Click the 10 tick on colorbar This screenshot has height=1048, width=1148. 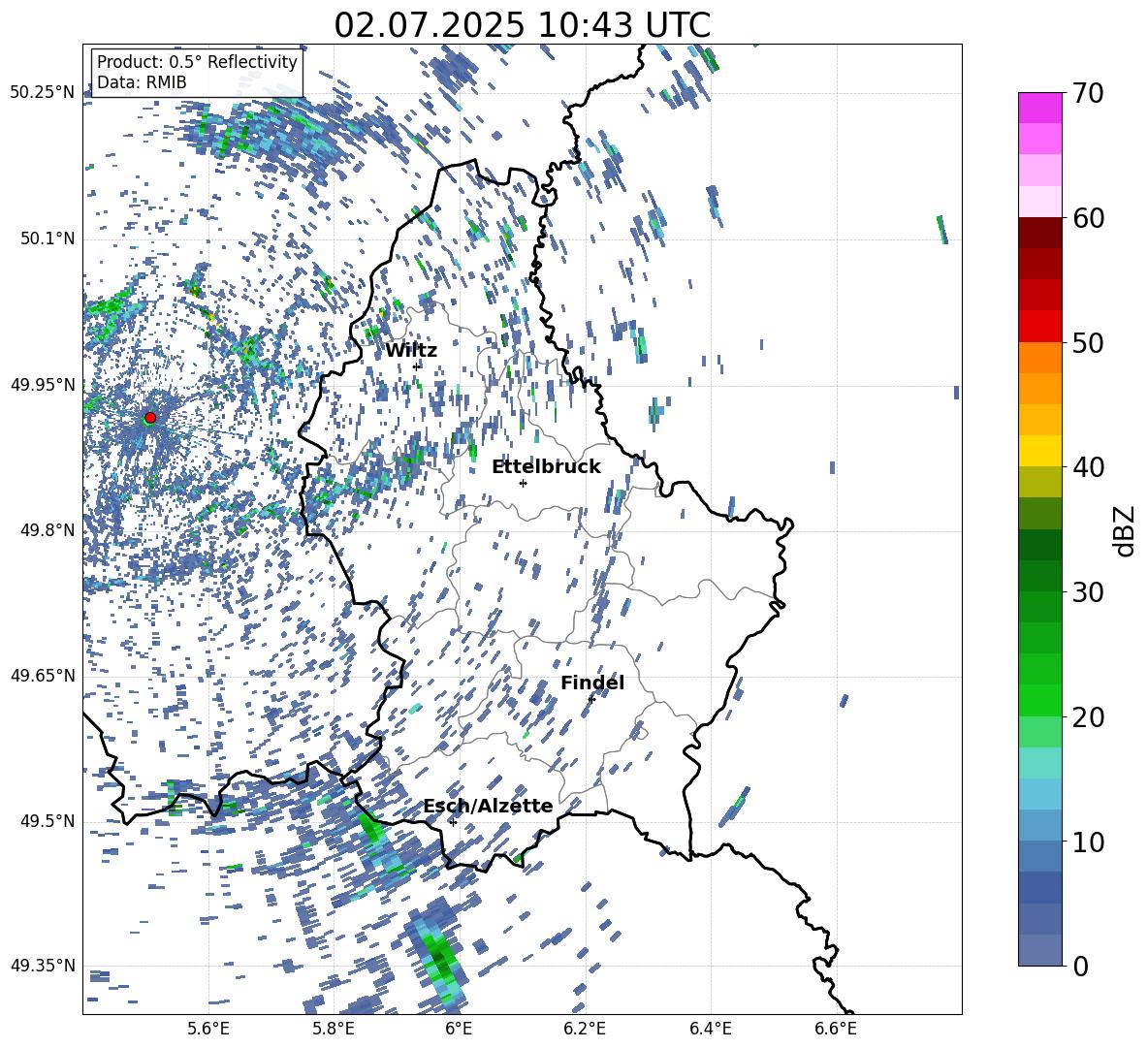[x=1088, y=842]
